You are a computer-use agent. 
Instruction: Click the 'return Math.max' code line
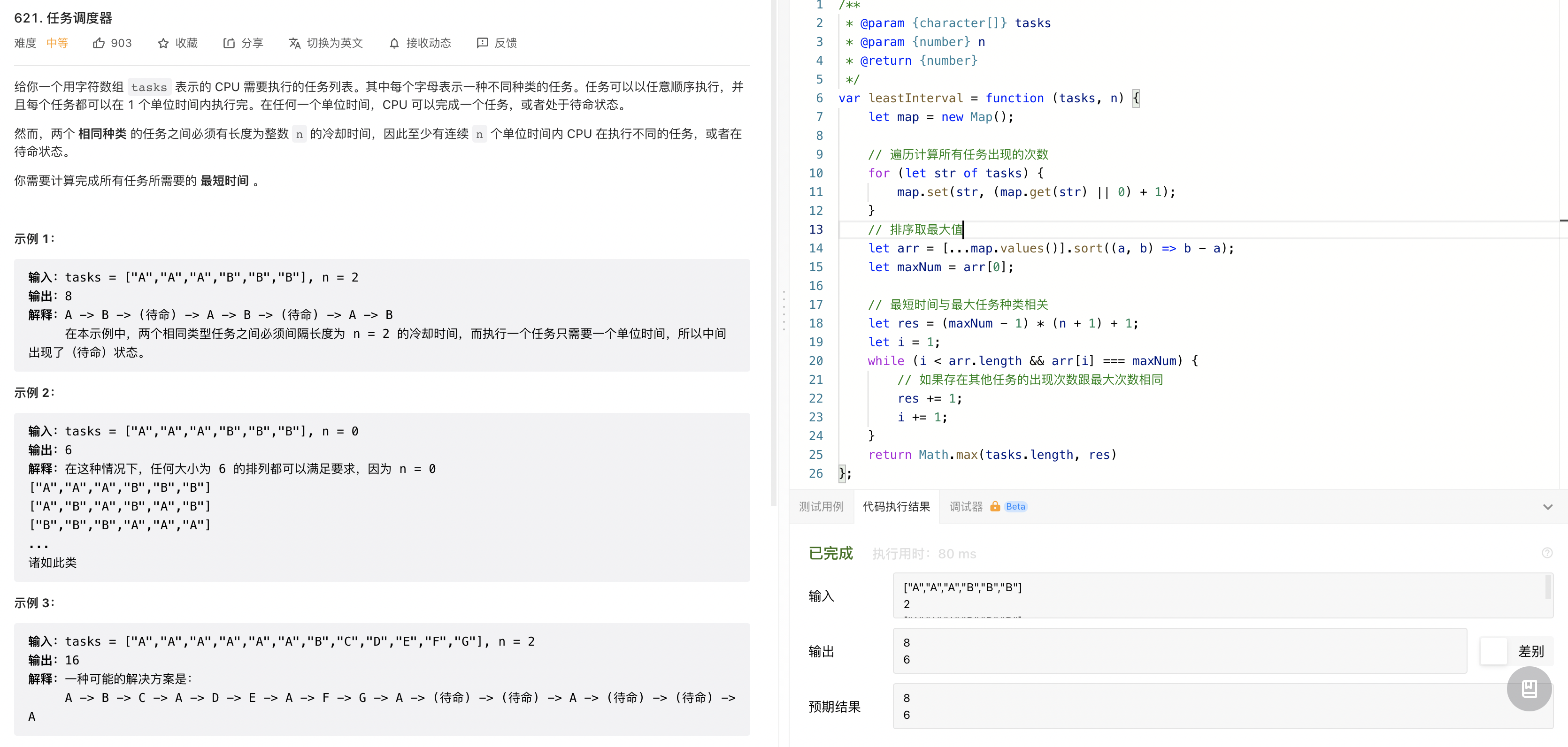point(992,454)
